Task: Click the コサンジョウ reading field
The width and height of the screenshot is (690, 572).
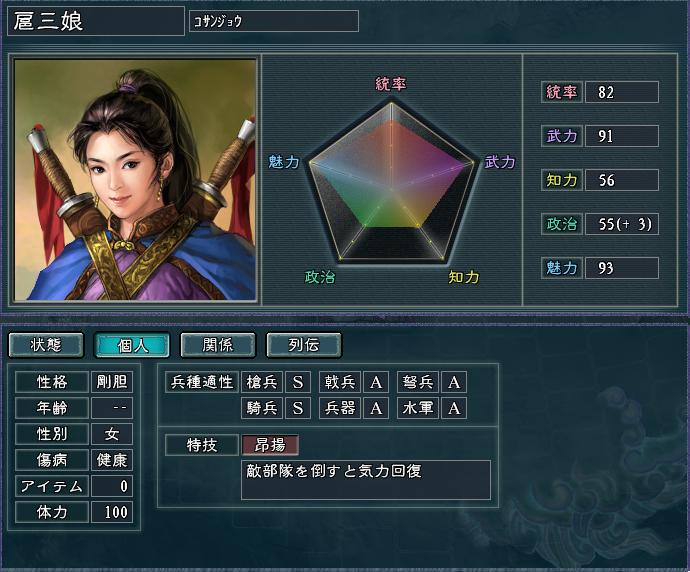Action: [274, 21]
